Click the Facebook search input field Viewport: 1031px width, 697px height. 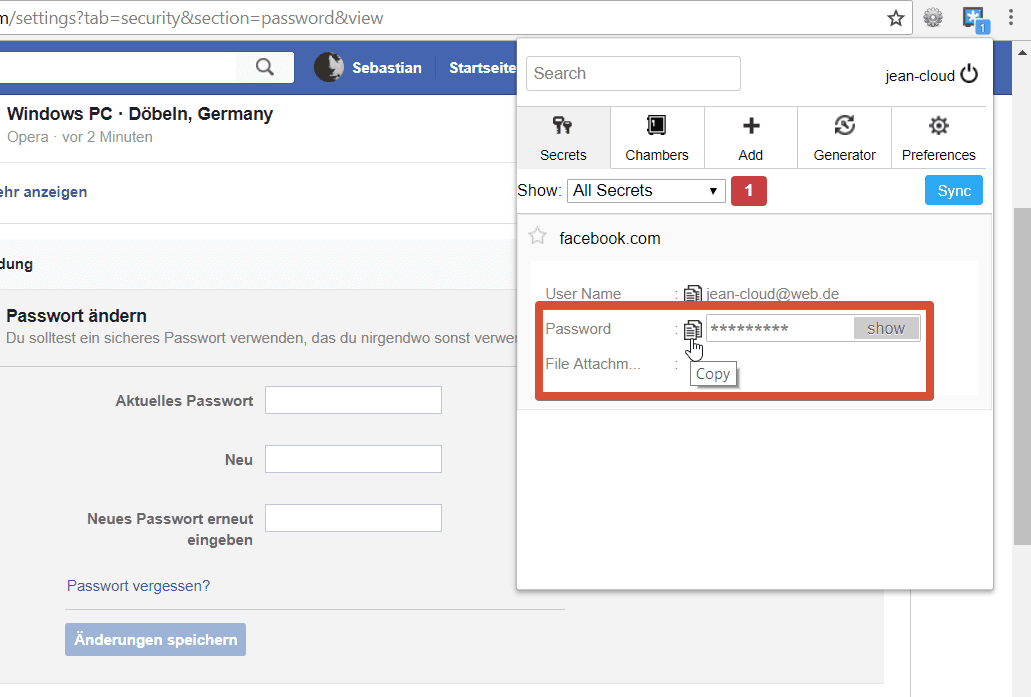point(118,67)
